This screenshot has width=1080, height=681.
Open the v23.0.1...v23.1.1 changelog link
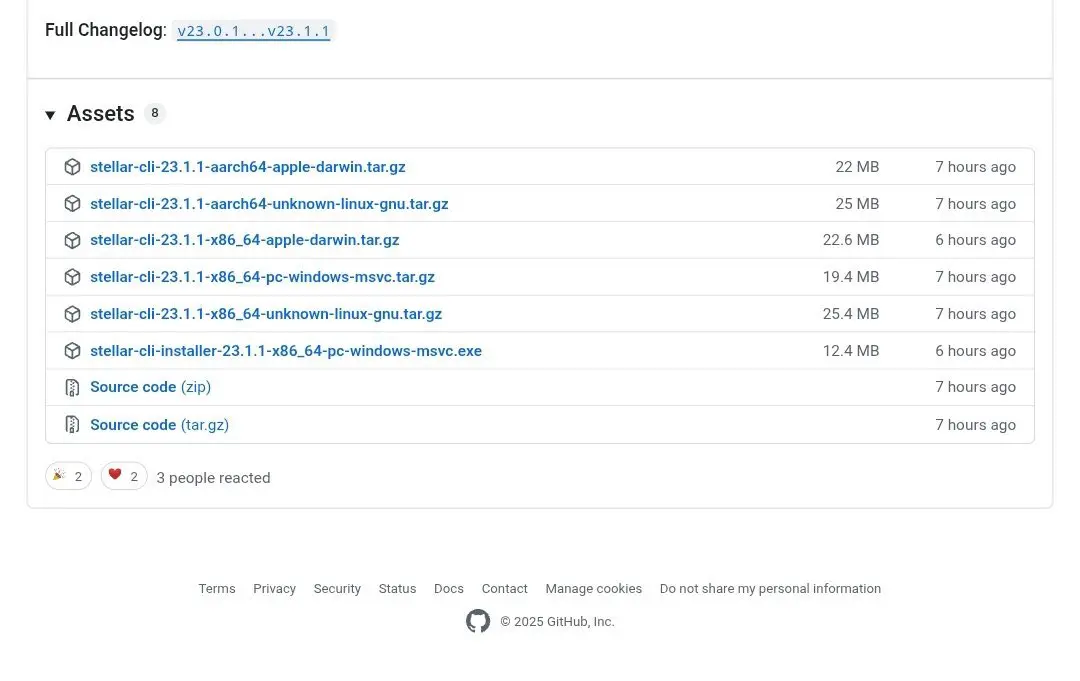253,31
